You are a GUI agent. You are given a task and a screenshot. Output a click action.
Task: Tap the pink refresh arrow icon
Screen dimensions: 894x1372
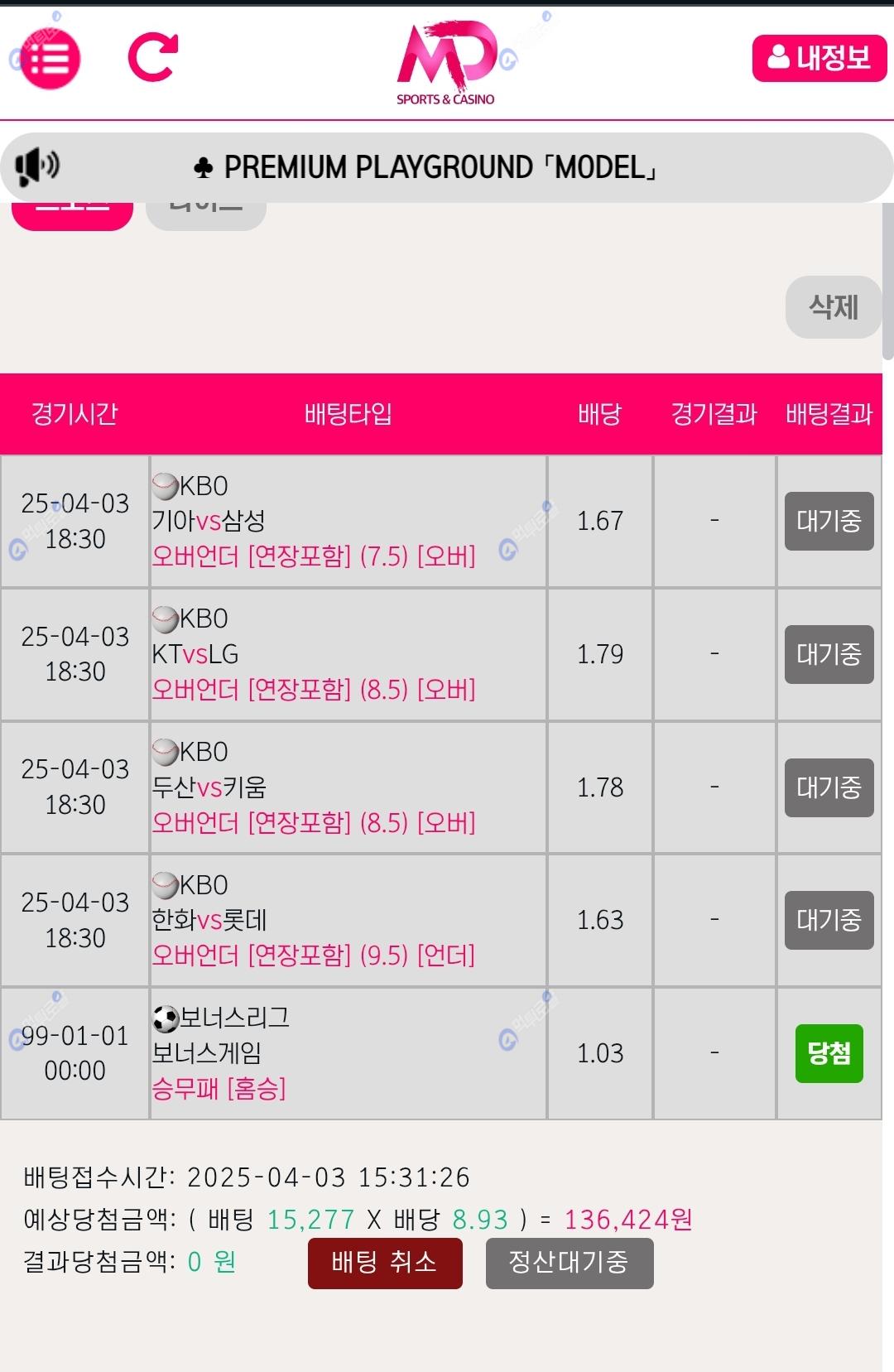click(x=153, y=57)
